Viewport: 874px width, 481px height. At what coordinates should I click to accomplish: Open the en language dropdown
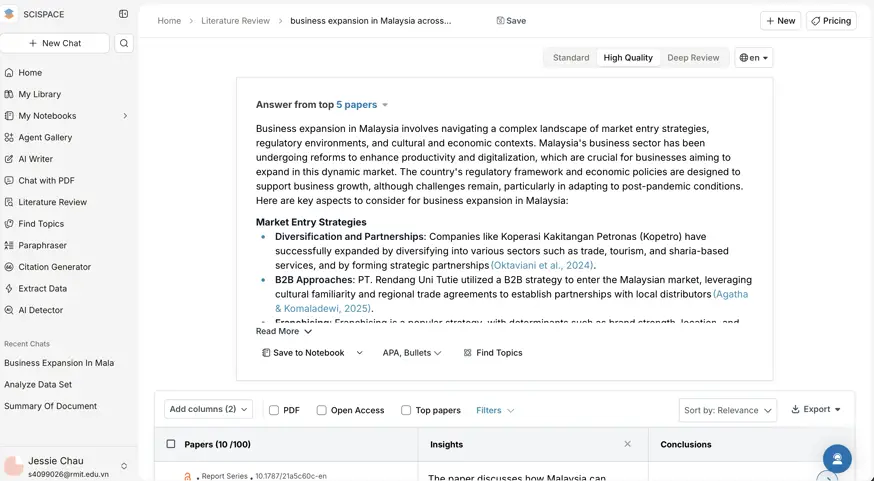(754, 57)
